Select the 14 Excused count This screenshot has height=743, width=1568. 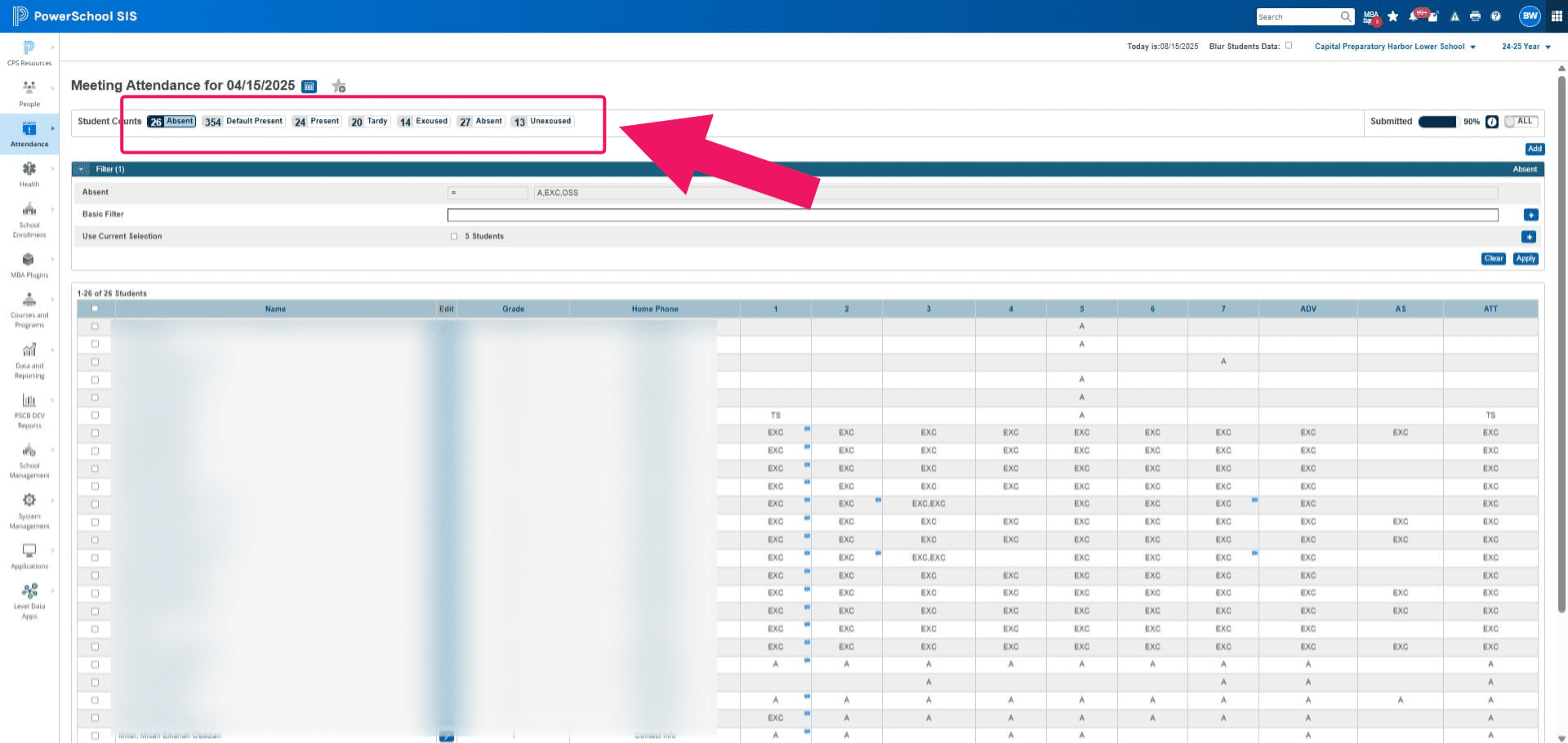tap(424, 122)
